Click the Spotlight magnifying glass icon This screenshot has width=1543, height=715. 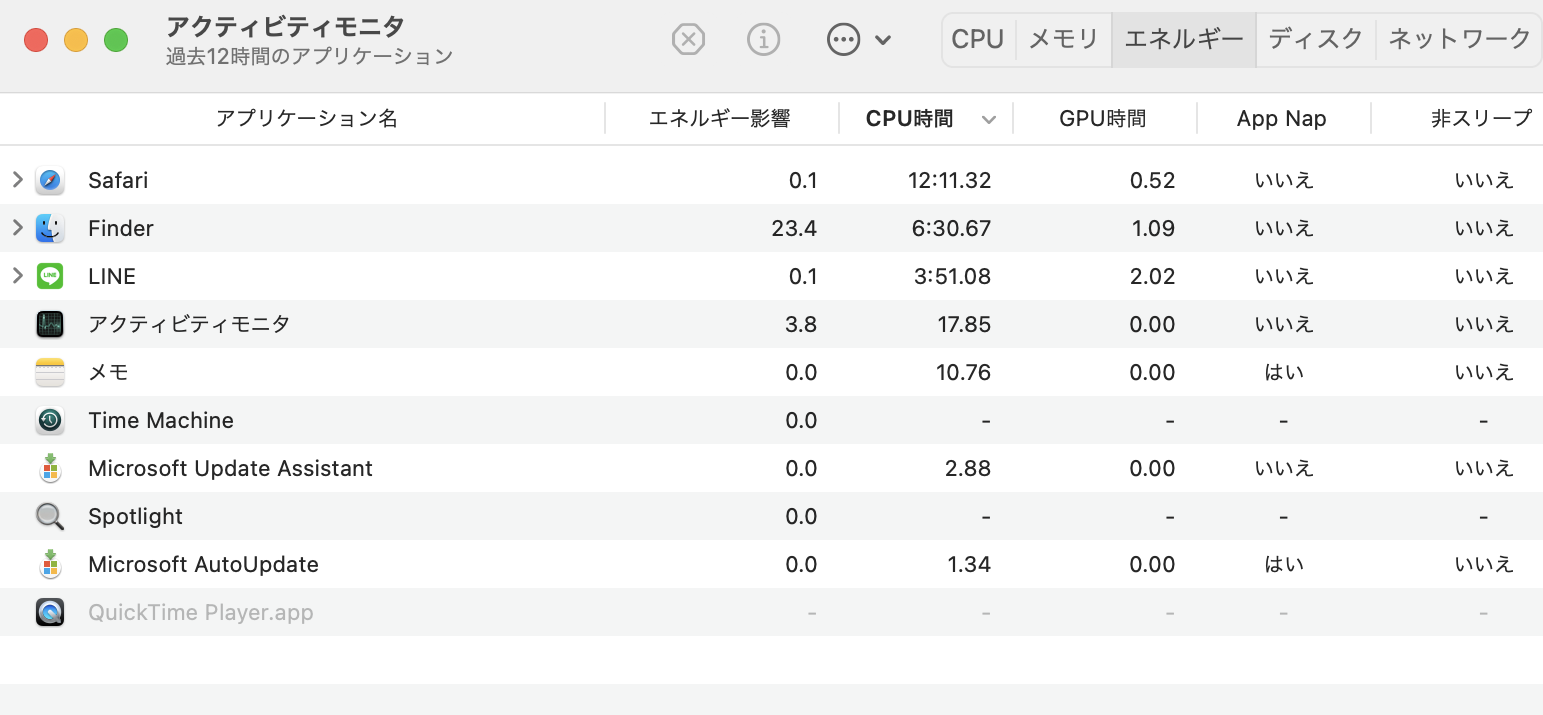[50, 517]
